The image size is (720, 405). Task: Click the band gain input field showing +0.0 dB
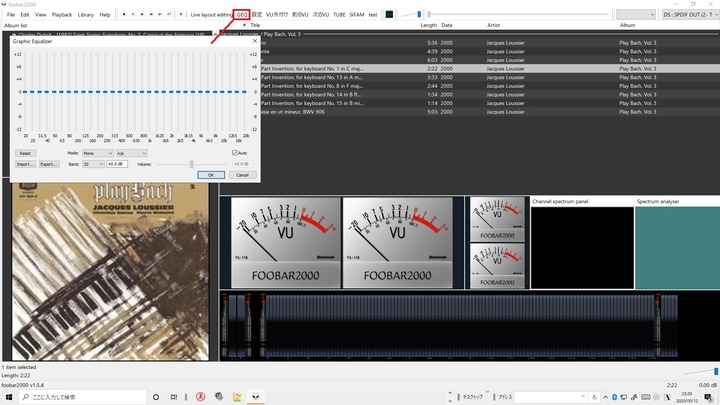(115, 163)
